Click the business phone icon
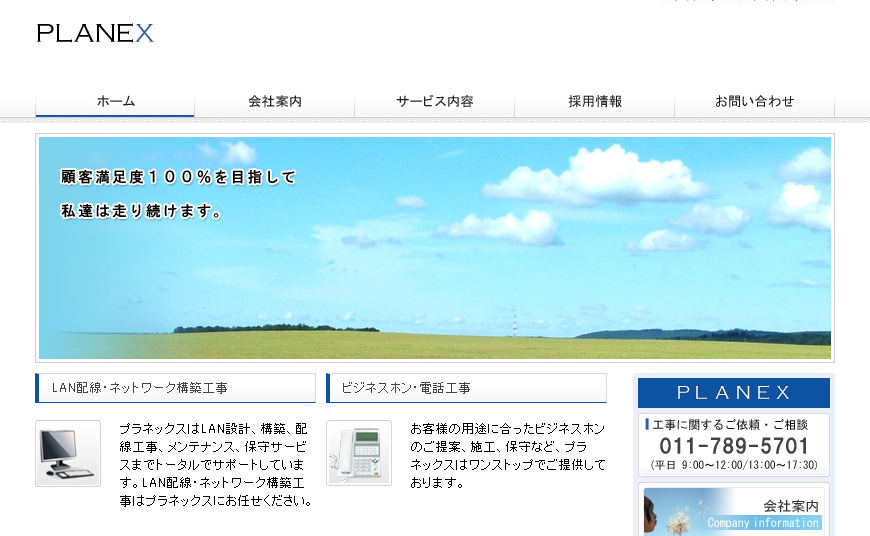Image resolution: width=870 pixels, height=536 pixels. point(359,453)
